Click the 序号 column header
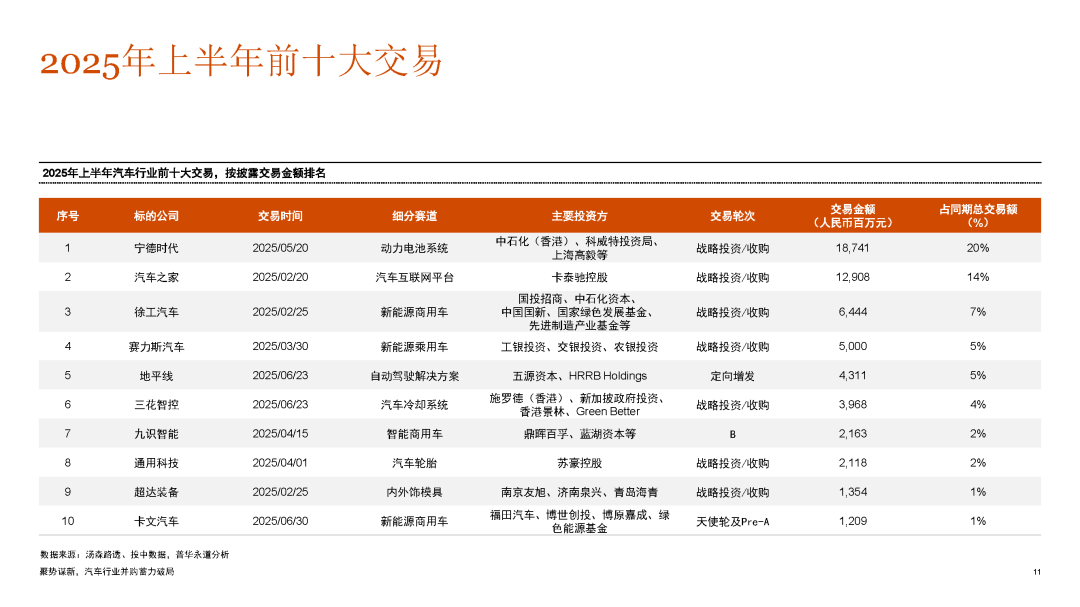 [68, 216]
